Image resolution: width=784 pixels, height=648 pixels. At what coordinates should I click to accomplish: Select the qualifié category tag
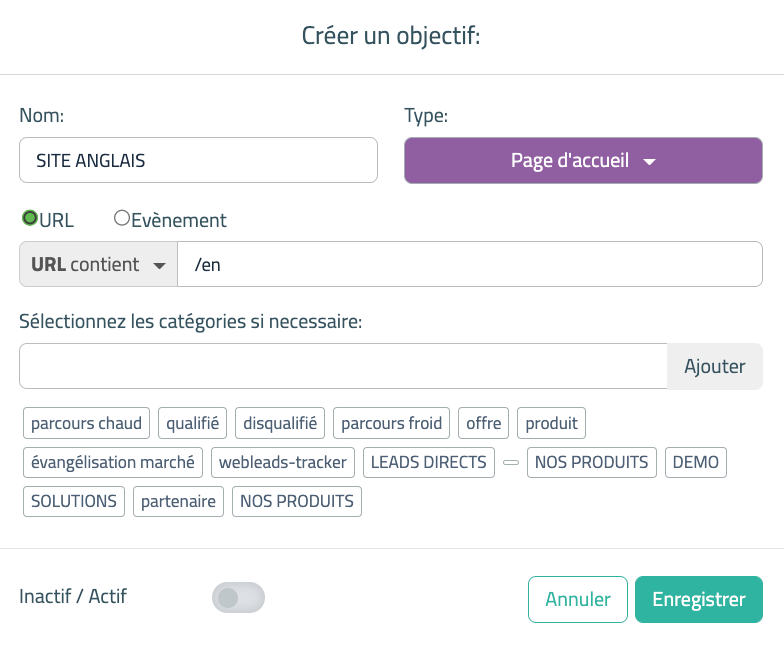point(193,423)
